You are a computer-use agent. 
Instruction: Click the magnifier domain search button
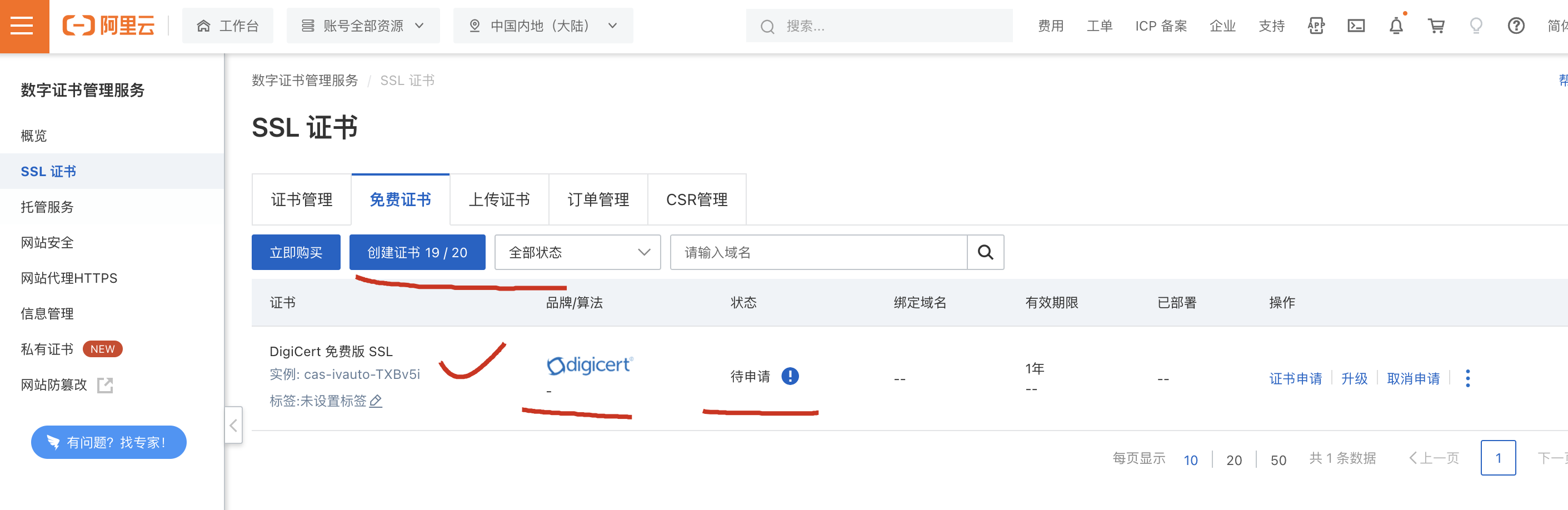985,252
